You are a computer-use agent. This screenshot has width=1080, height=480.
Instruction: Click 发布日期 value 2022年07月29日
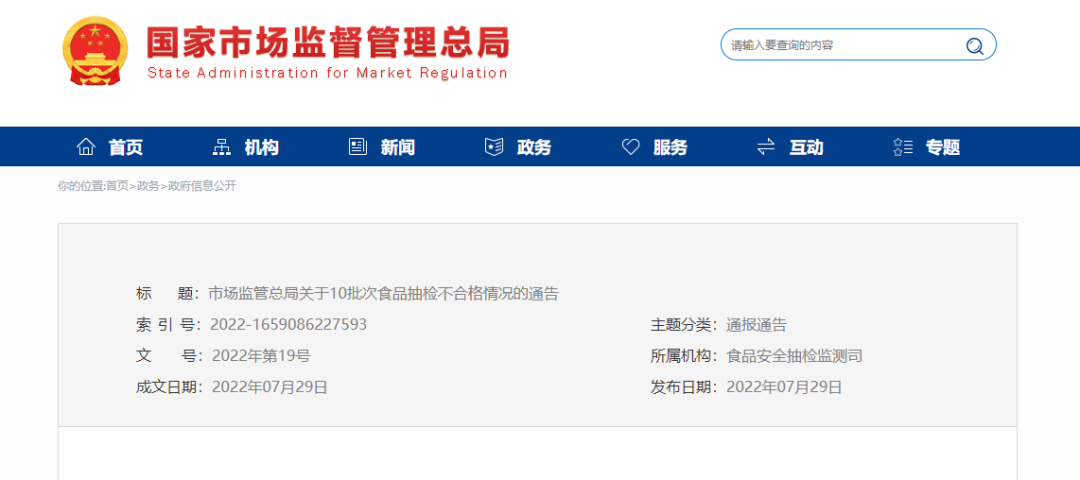(784, 387)
